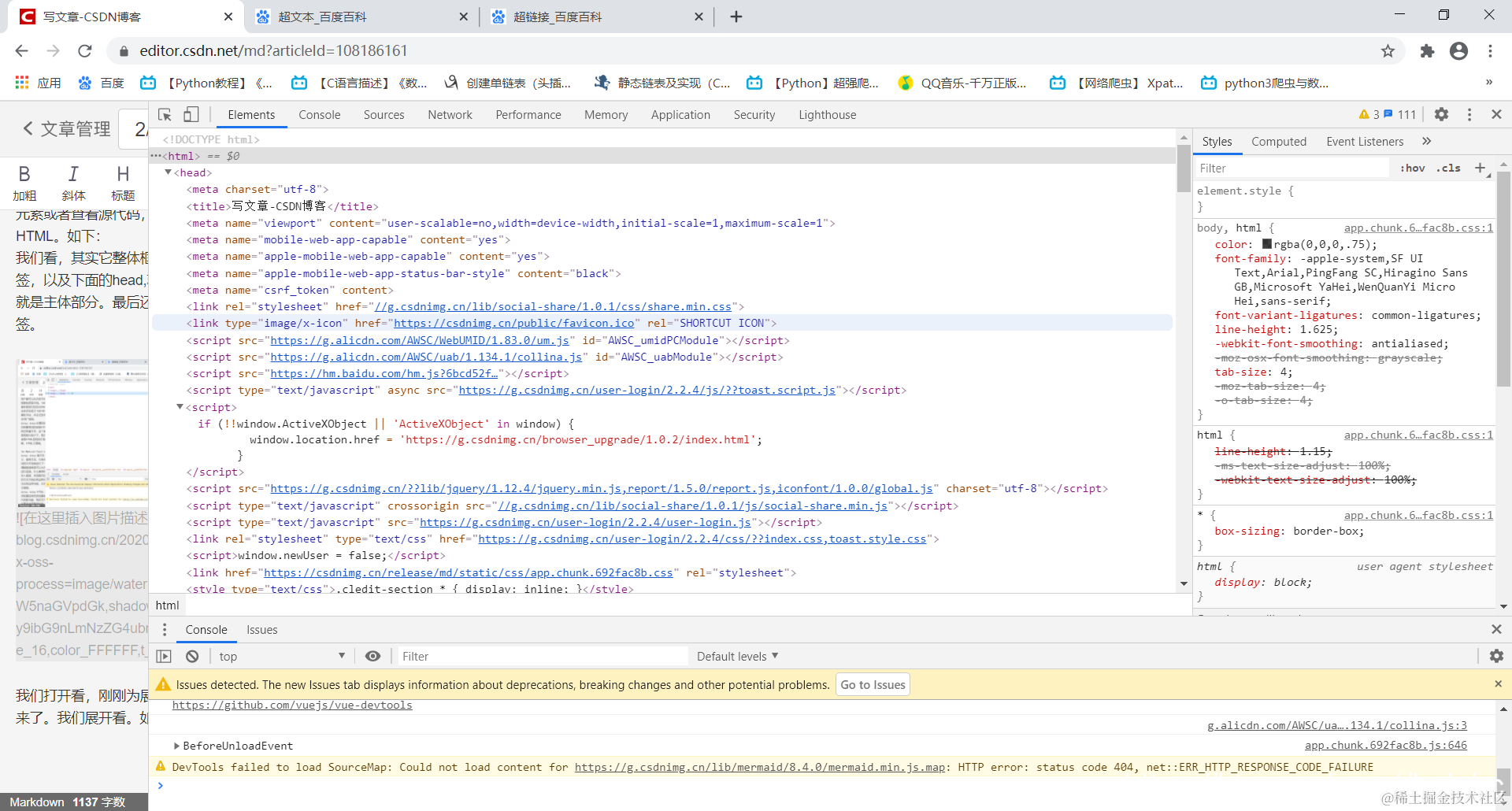1512x811 pixels.
Task: Open collina.js:3 source link in console
Action: pyautogui.click(x=1337, y=725)
